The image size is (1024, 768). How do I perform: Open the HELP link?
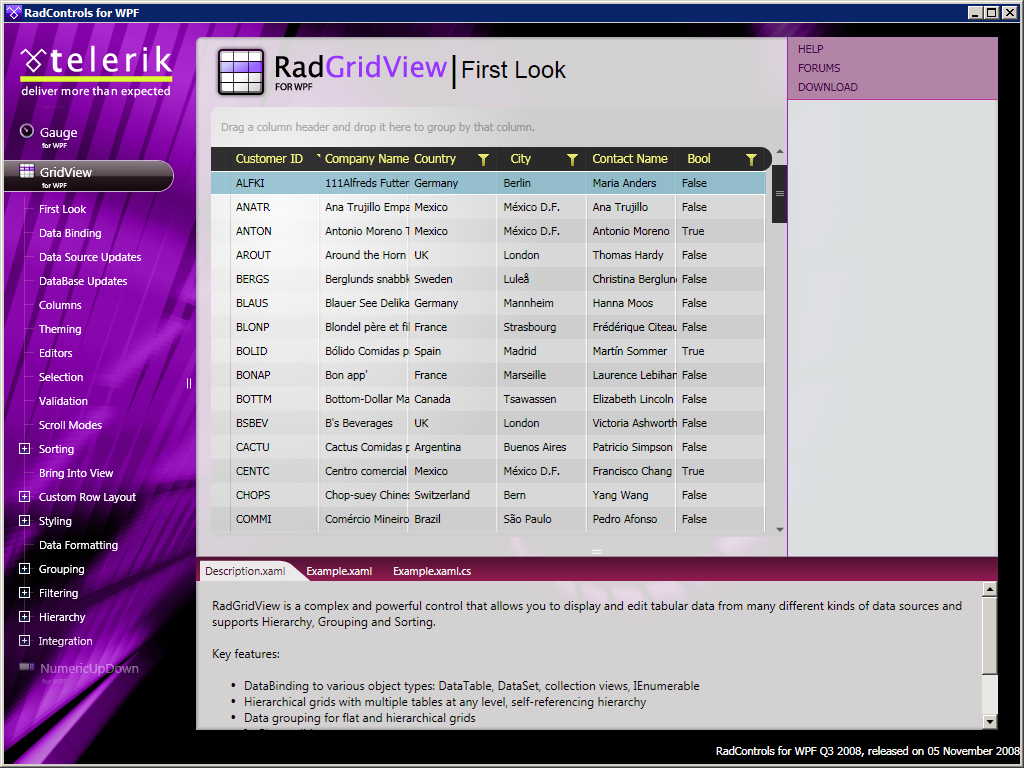tap(810, 49)
